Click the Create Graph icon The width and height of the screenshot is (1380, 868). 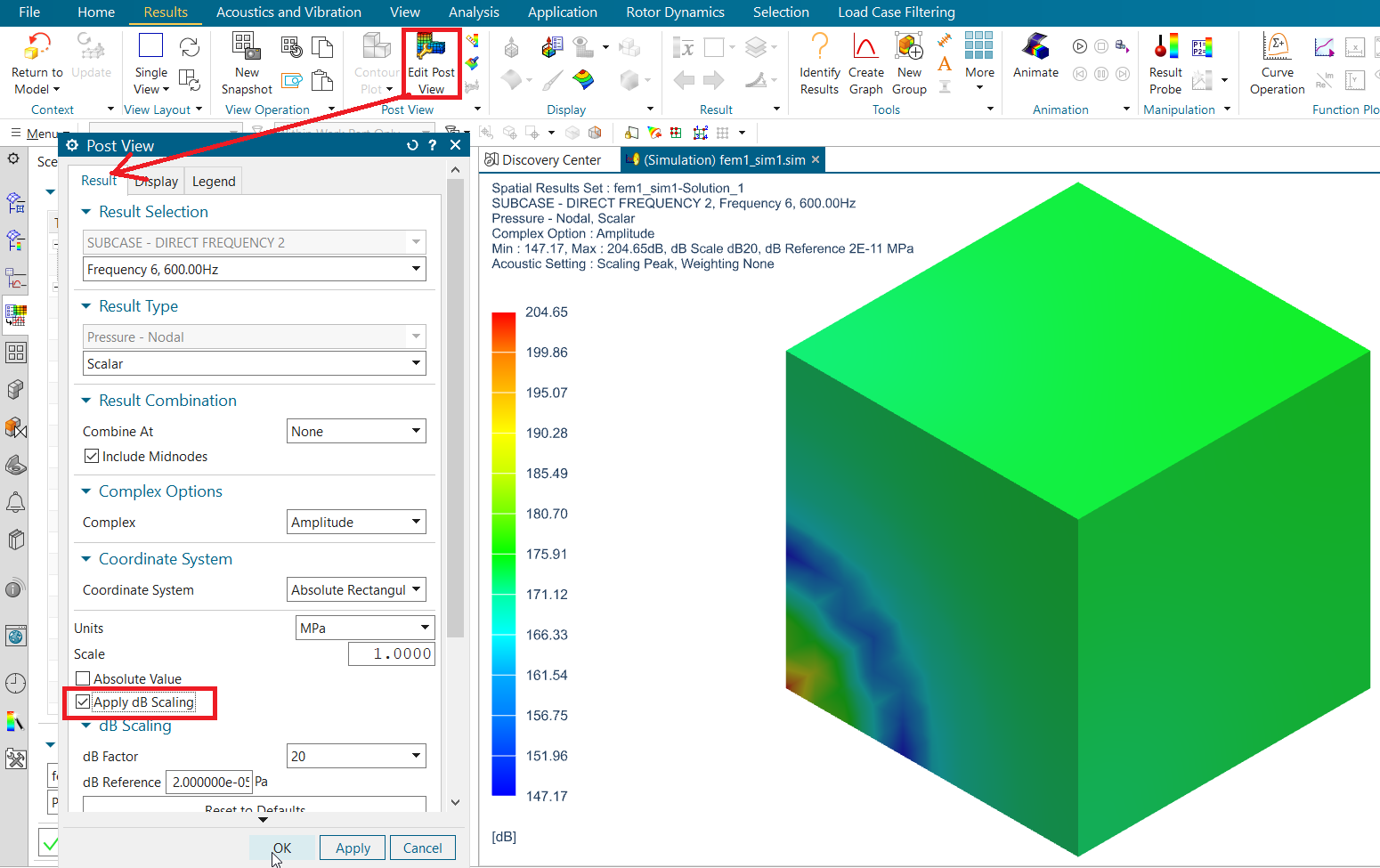(865, 46)
